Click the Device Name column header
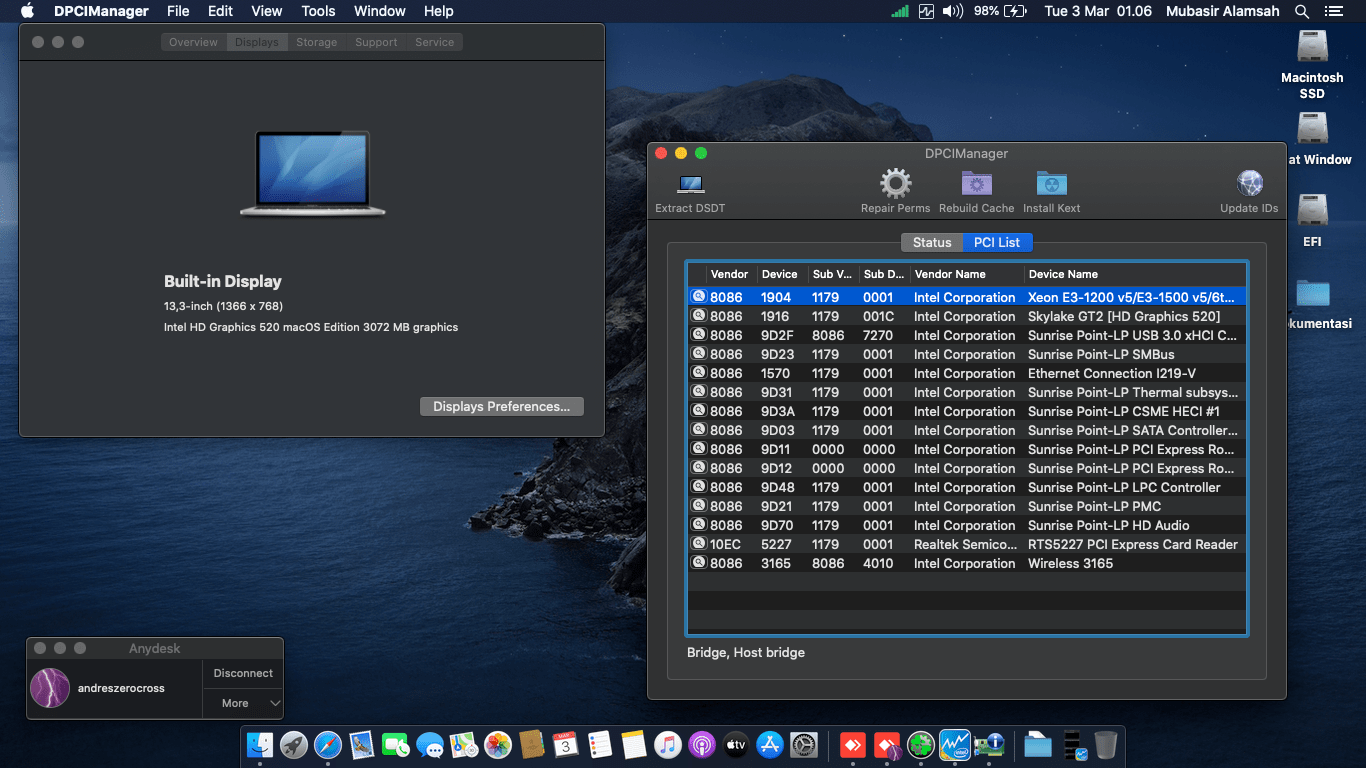 coord(1135,274)
